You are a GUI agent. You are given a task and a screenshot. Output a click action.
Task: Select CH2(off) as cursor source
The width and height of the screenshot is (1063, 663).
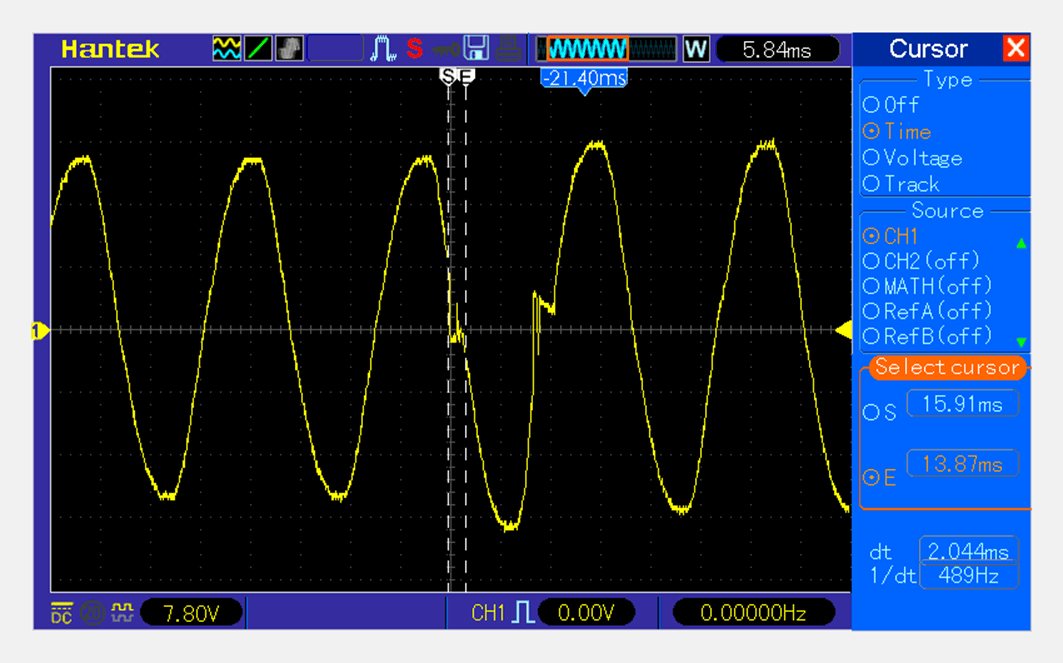922,261
